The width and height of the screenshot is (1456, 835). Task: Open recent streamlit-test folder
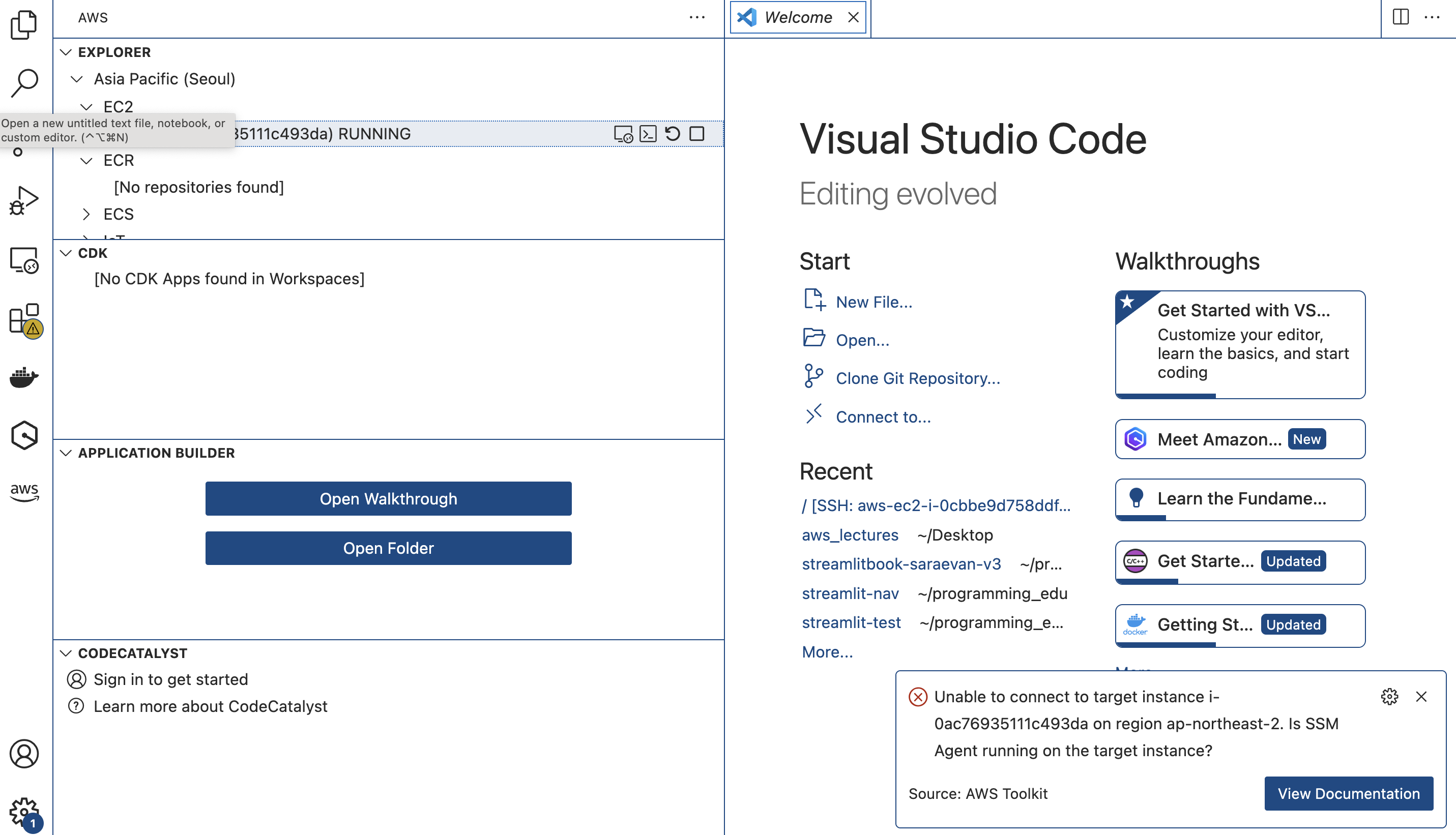(x=851, y=622)
